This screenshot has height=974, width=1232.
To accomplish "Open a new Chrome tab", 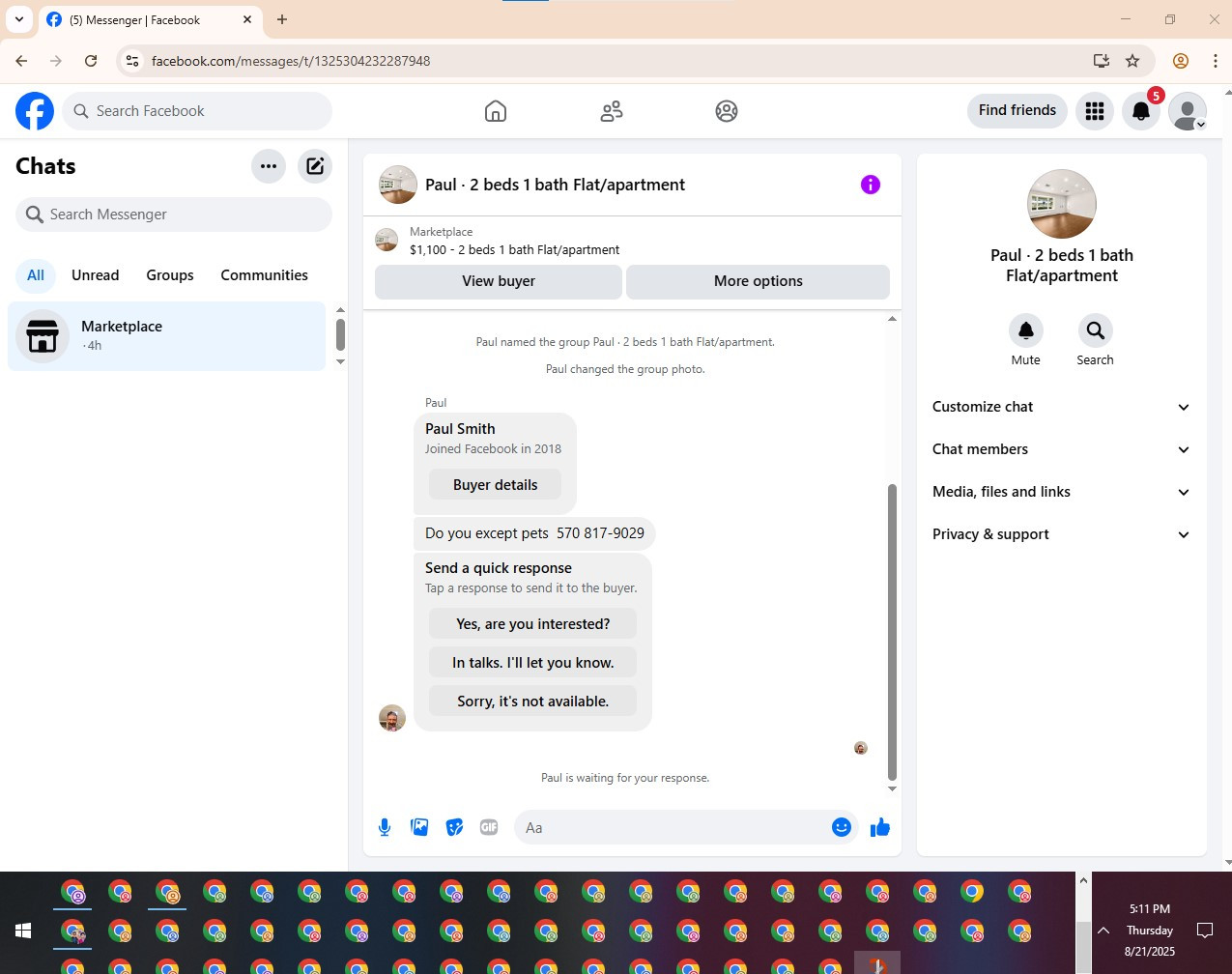I will coord(282,19).
